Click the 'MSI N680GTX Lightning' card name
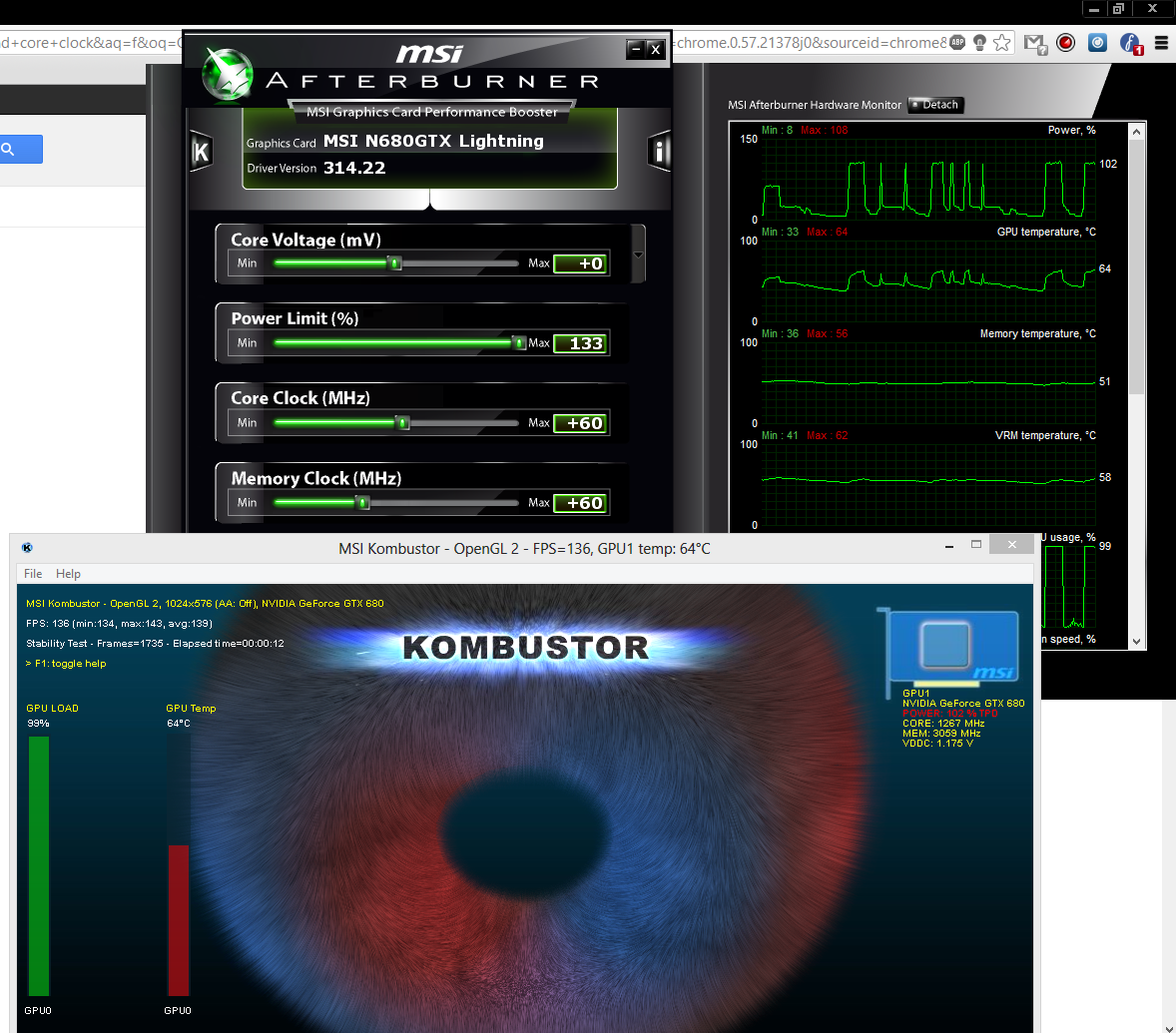The image size is (1176, 1033). click(433, 141)
